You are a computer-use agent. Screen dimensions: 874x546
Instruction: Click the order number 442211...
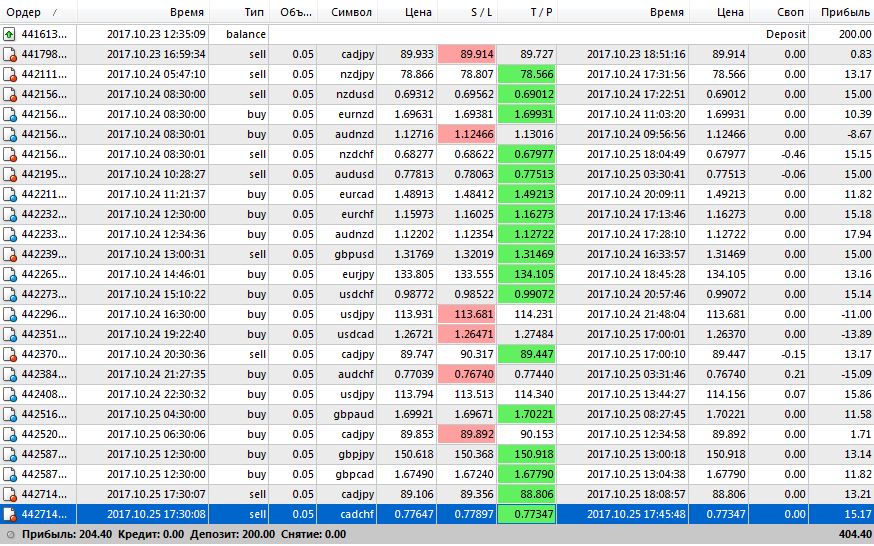point(44,195)
